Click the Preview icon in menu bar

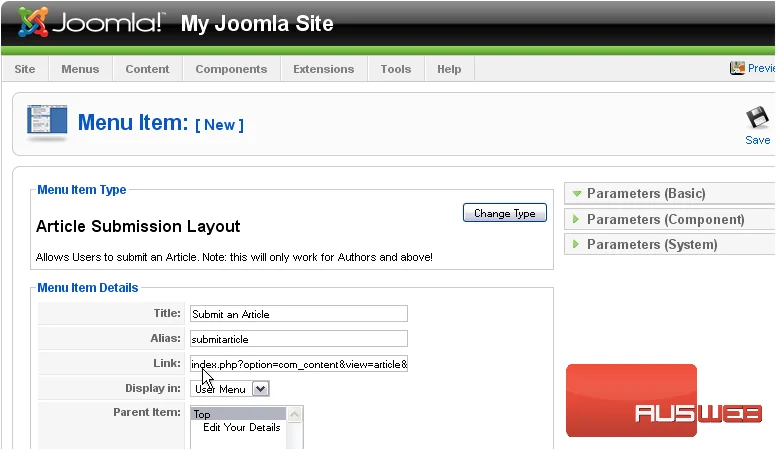click(x=737, y=68)
